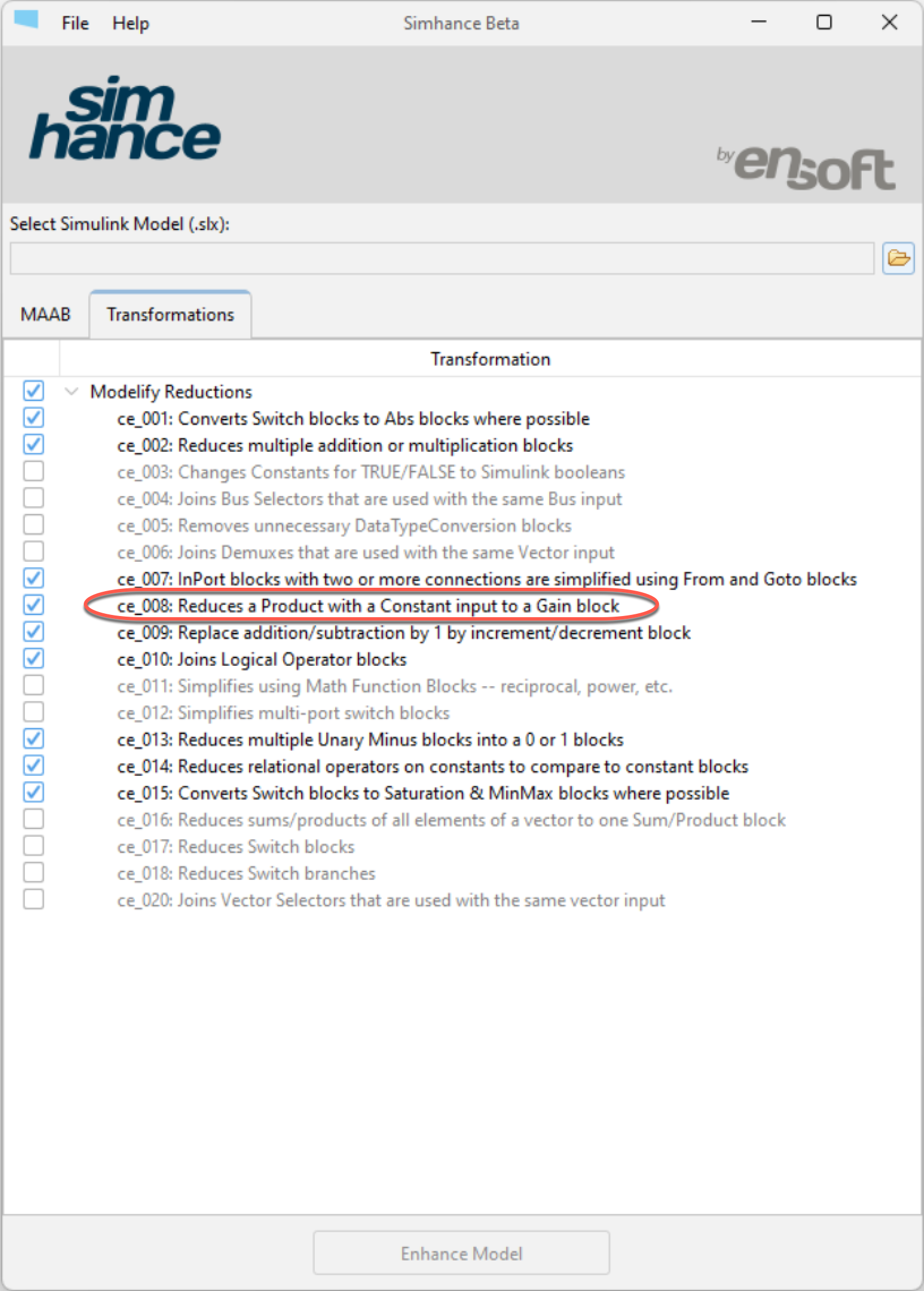Select row text ce_012: Simplifies multi-port switch
This screenshot has height=1291, width=924.
pyautogui.click(x=283, y=713)
